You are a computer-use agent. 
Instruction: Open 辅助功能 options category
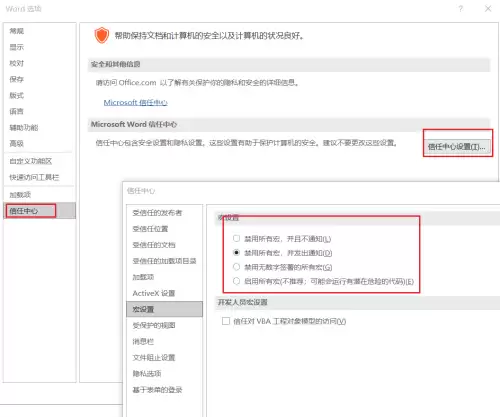point(24,127)
